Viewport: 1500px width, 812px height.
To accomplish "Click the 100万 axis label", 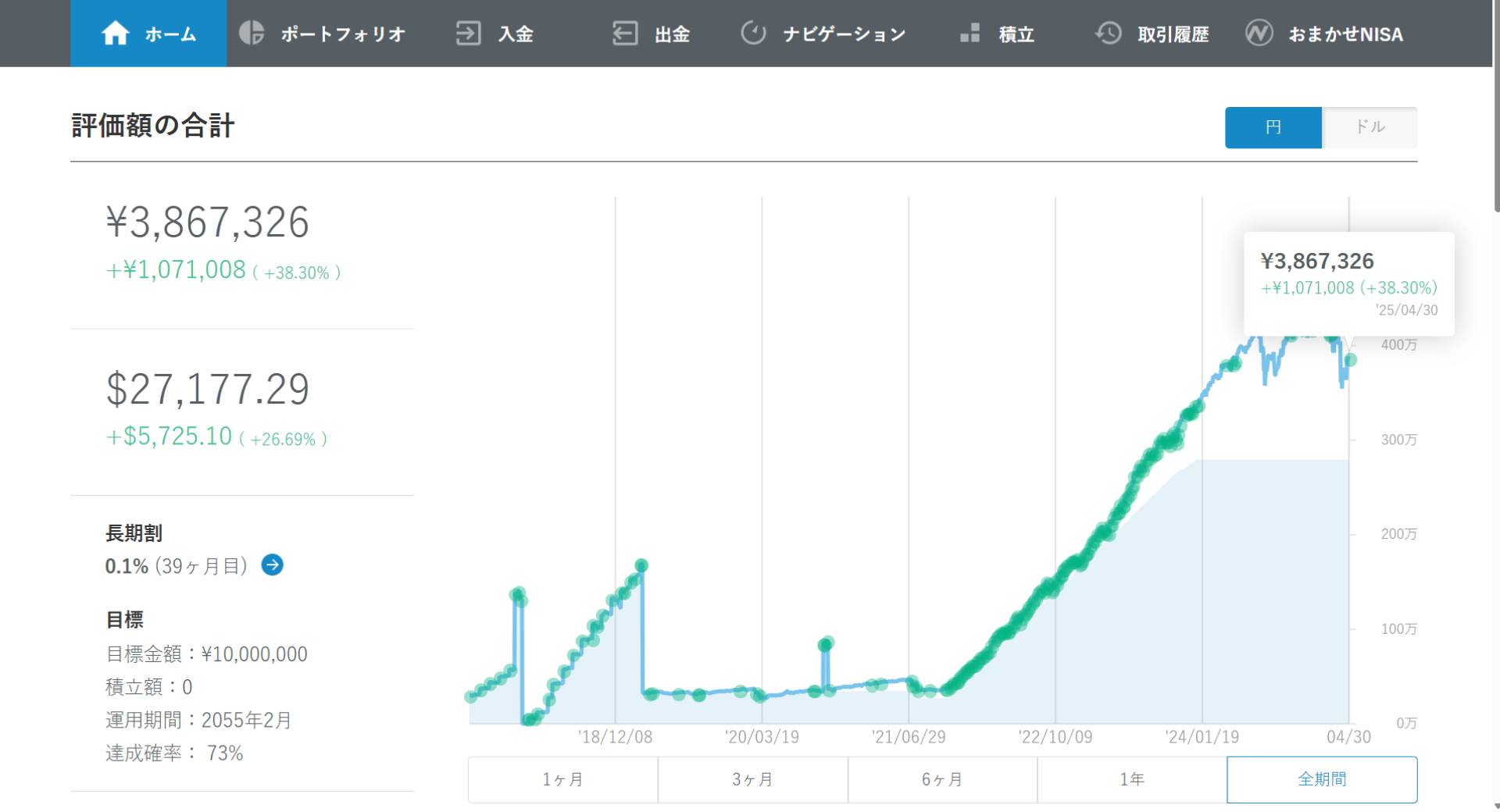I will tap(1398, 629).
